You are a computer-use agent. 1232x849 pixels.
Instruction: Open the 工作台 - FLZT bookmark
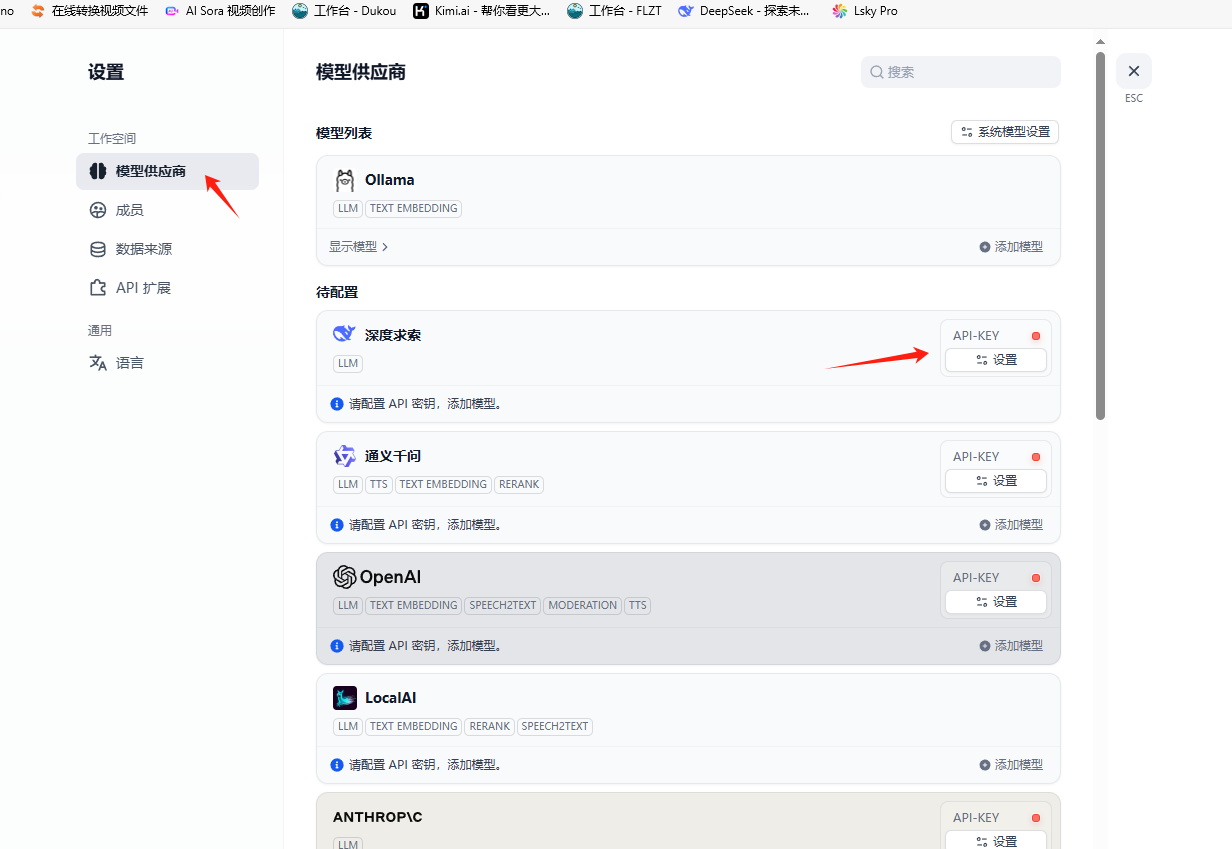pyautogui.click(x=615, y=11)
